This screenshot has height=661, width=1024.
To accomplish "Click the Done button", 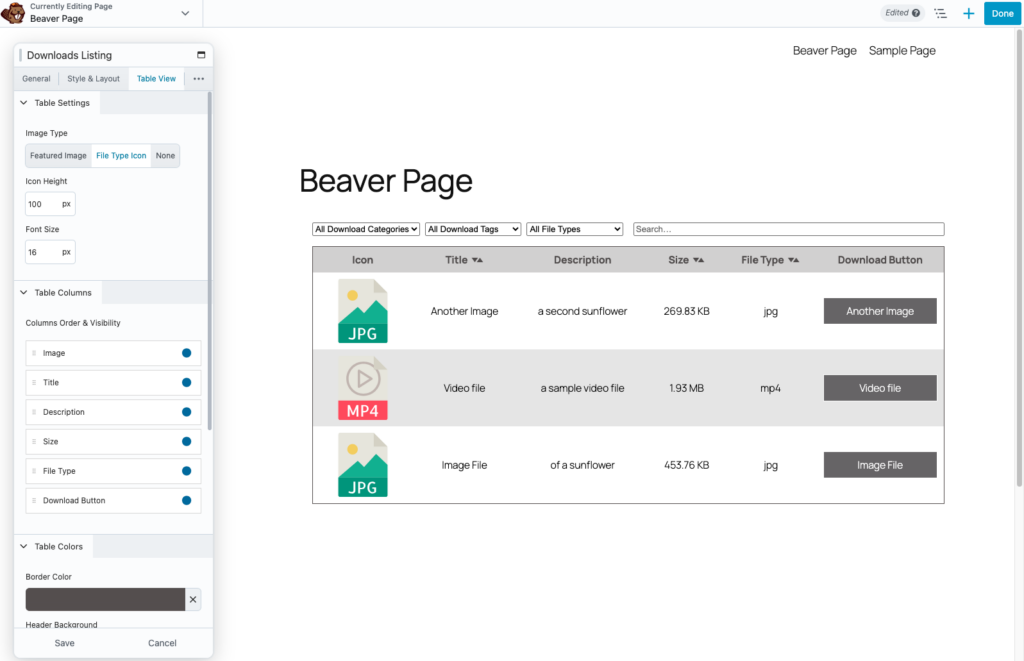I will (x=1002, y=13).
